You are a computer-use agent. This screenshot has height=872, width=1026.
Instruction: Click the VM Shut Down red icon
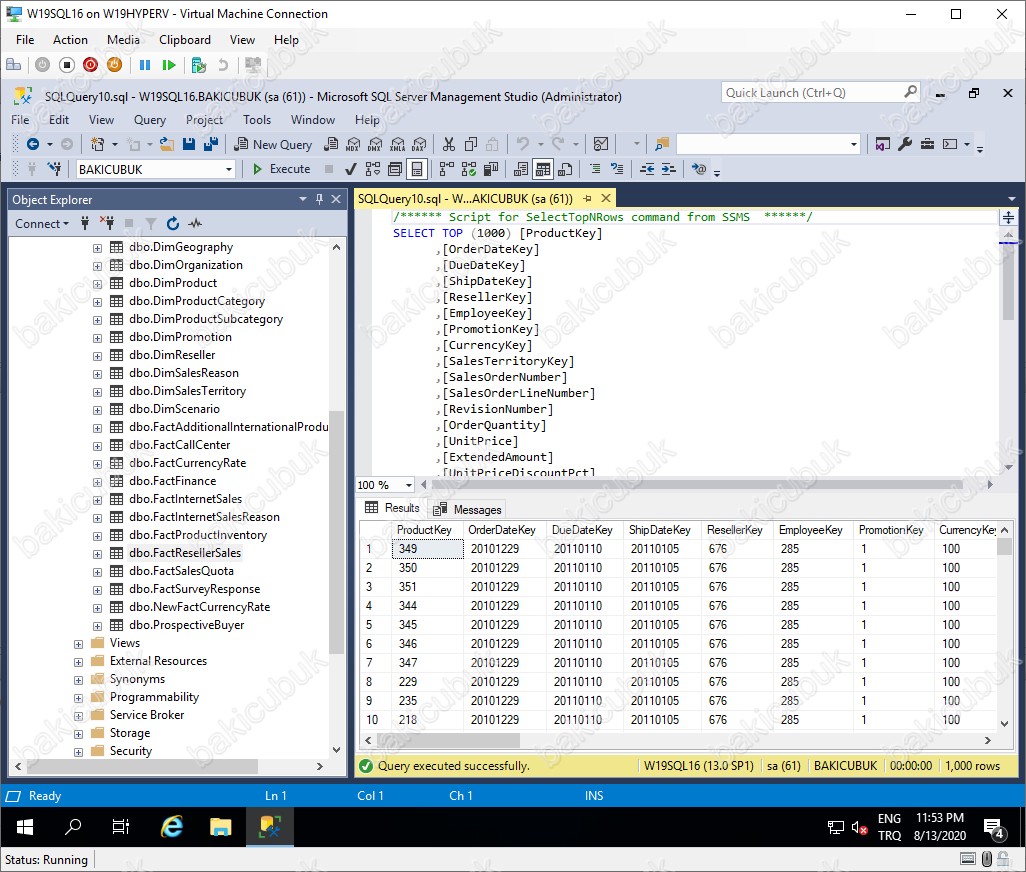click(x=90, y=65)
